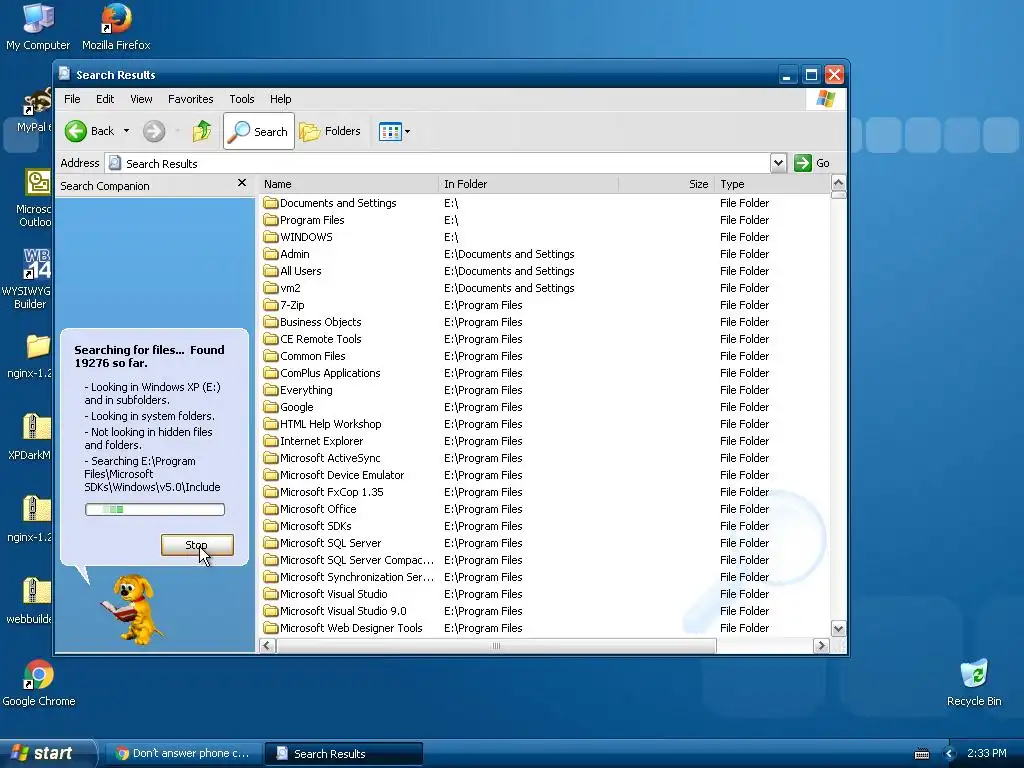
Task: Click horizontal scrollbar left arrow
Action: pyautogui.click(x=267, y=646)
